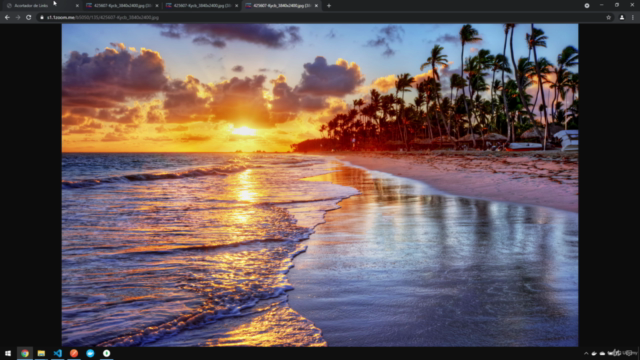
Task: Click the round icon left of minimize button
Action: tap(587, 6)
